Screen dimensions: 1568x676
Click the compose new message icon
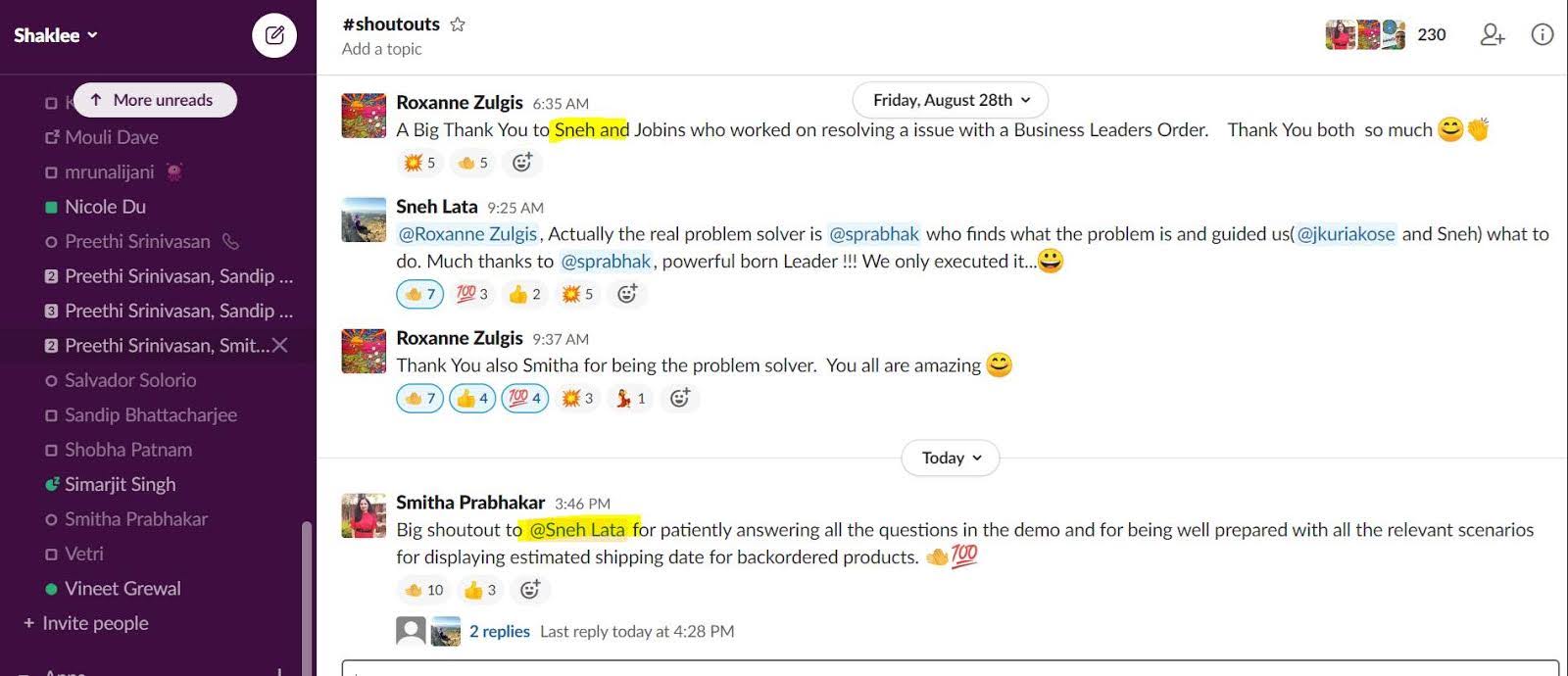pos(274,35)
